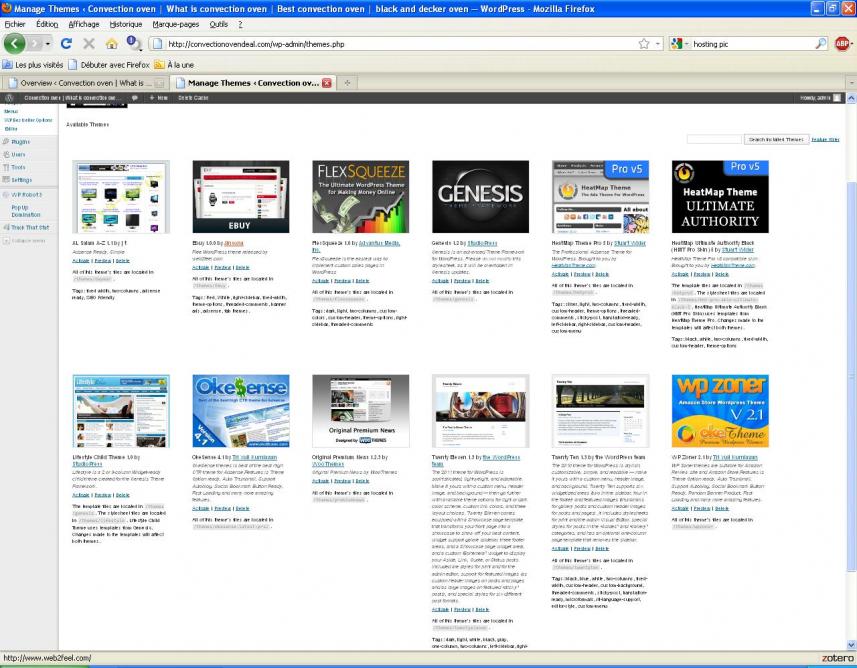This screenshot has width=857, height=668.
Task: Click the Genesis theme thumbnail
Action: (x=480, y=197)
